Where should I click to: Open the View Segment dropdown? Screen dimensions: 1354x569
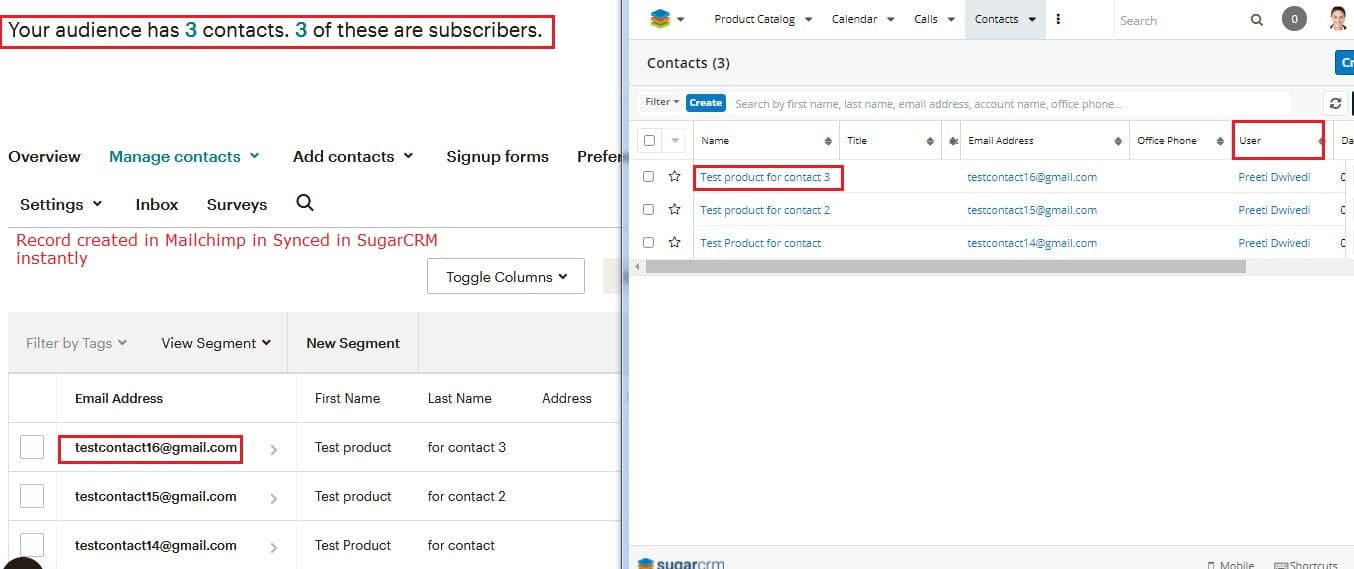pyautogui.click(x=216, y=343)
